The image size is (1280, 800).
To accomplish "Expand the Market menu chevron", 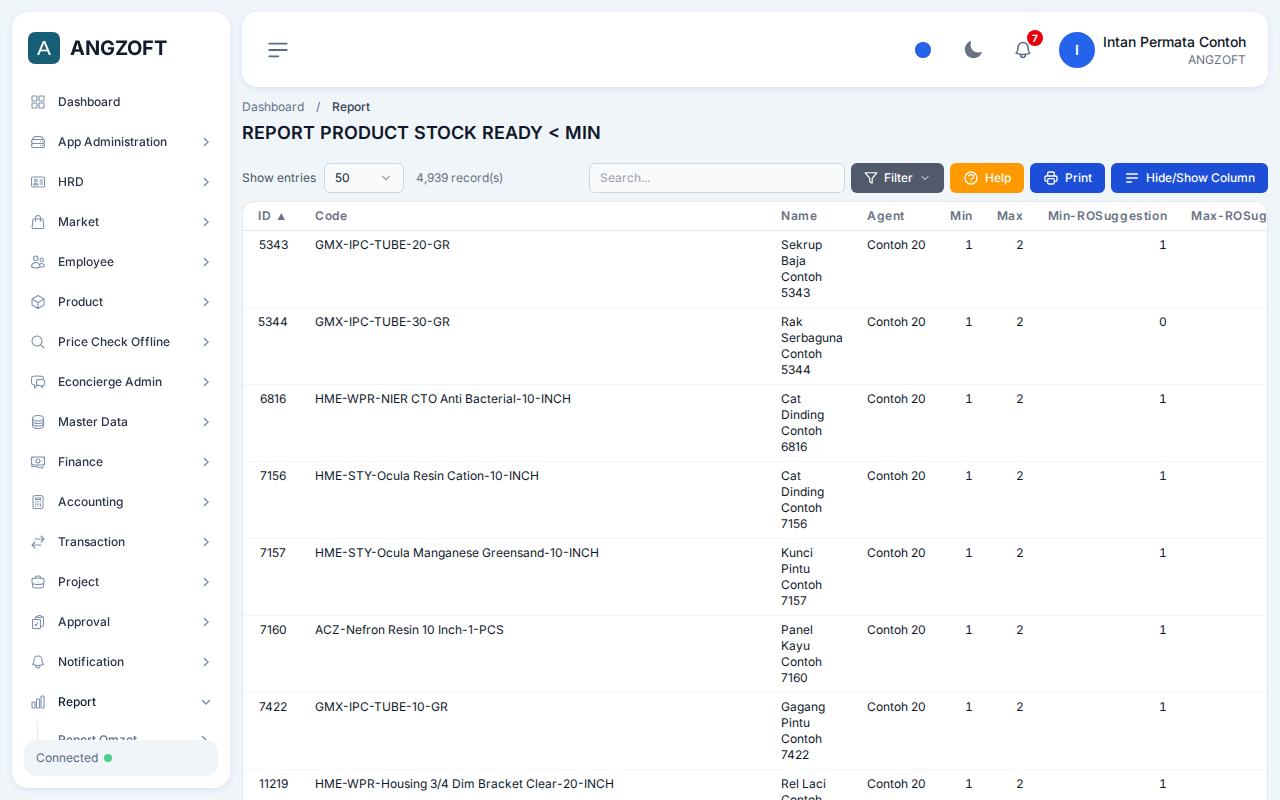I will (206, 222).
